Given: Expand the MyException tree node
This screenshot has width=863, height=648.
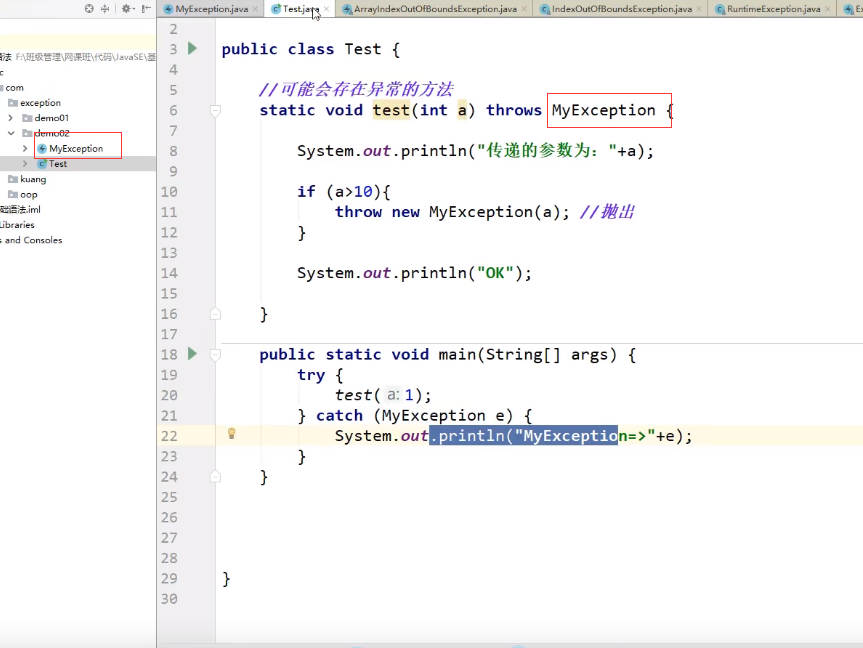Looking at the screenshot, I should (25, 149).
